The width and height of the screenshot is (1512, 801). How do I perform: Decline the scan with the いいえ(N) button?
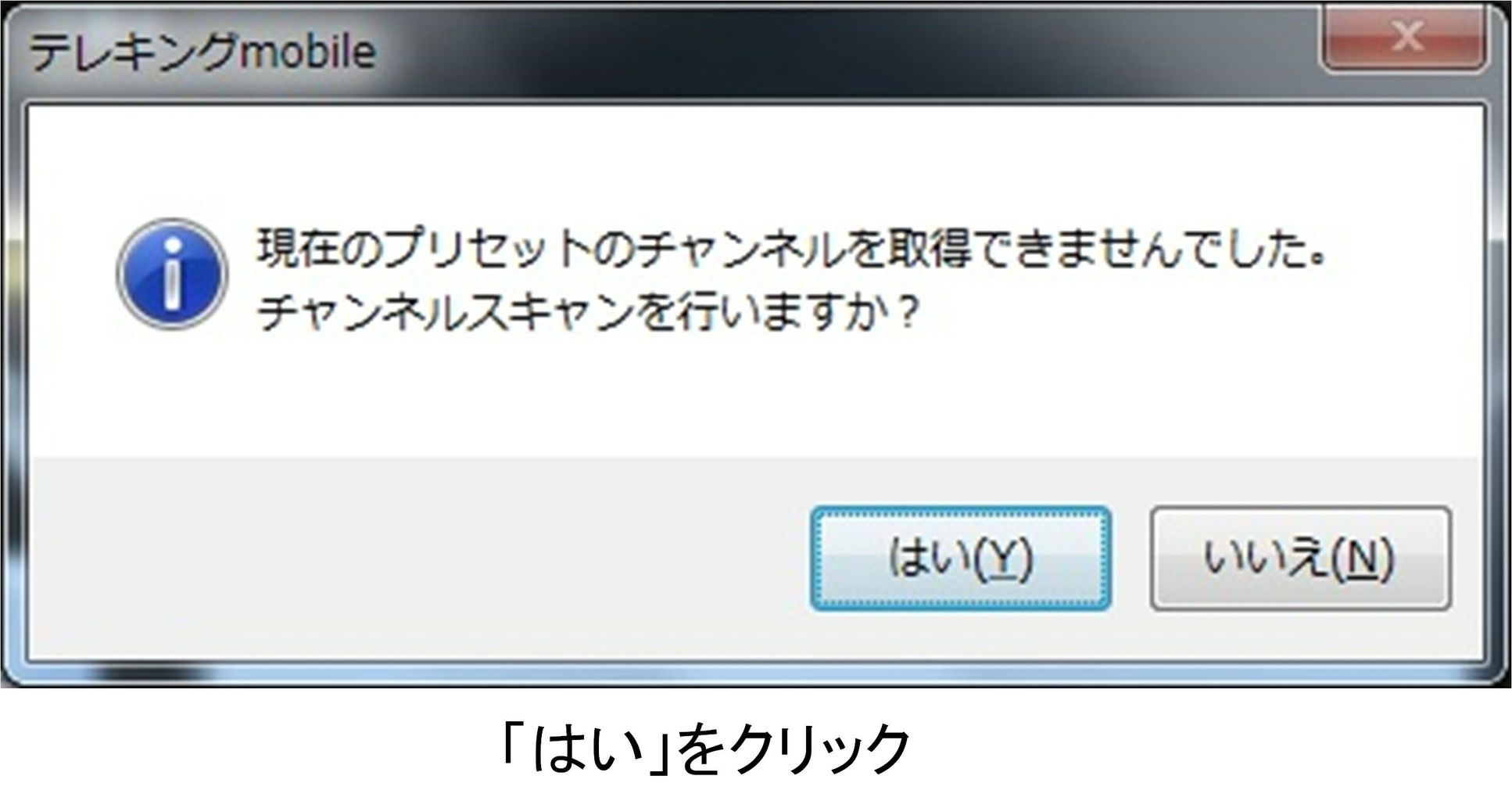1300,559
